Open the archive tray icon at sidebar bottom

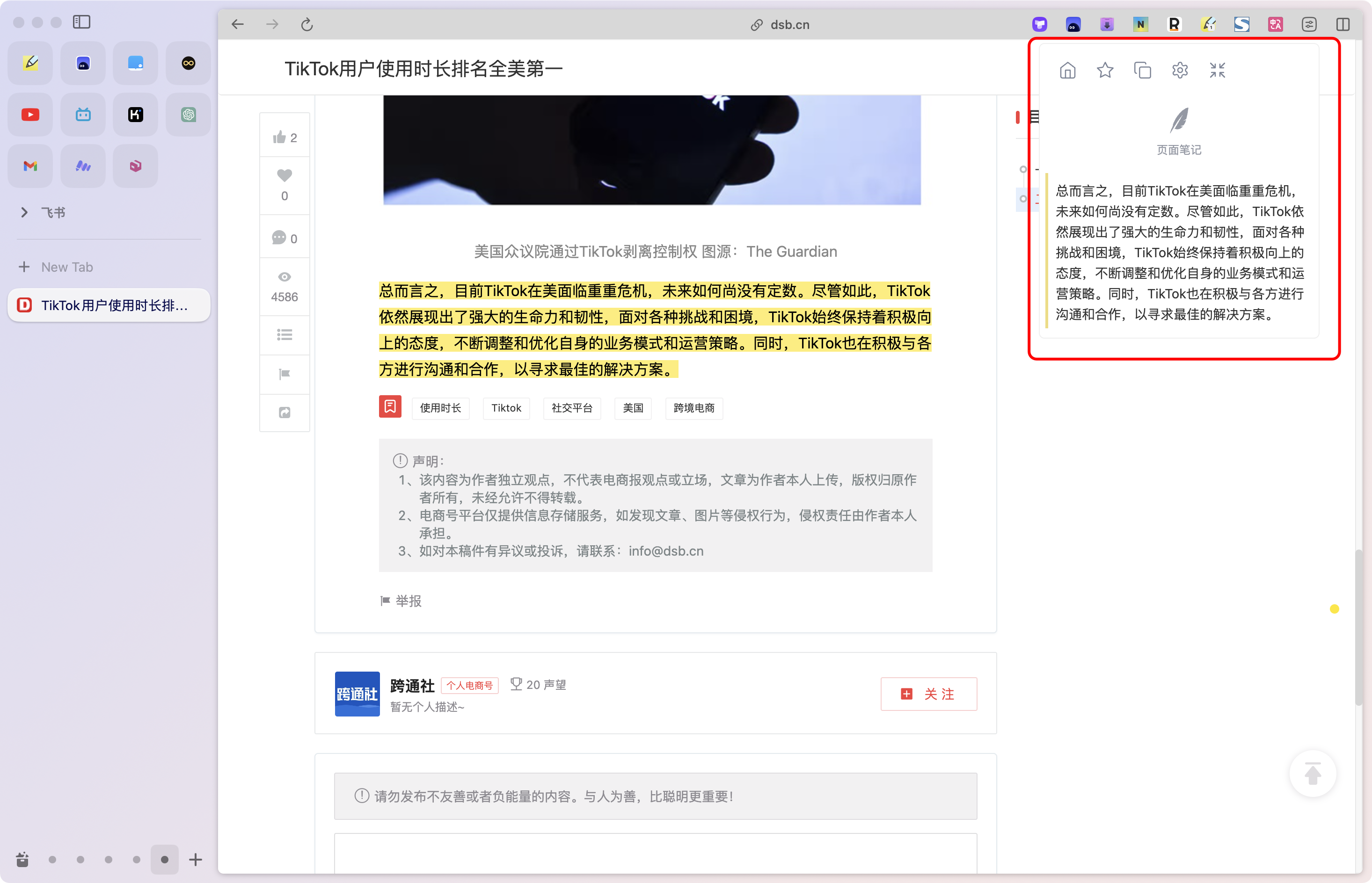pyautogui.click(x=22, y=860)
